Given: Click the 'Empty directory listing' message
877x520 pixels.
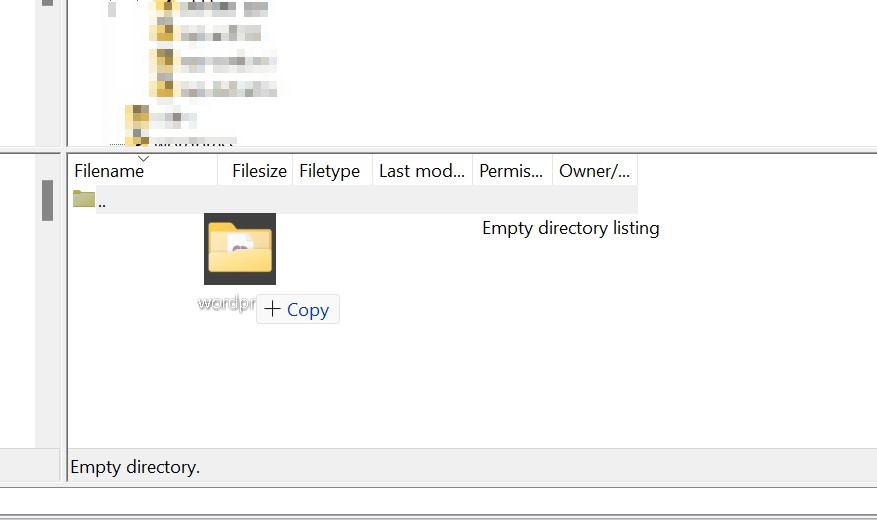Looking at the screenshot, I should [x=570, y=228].
